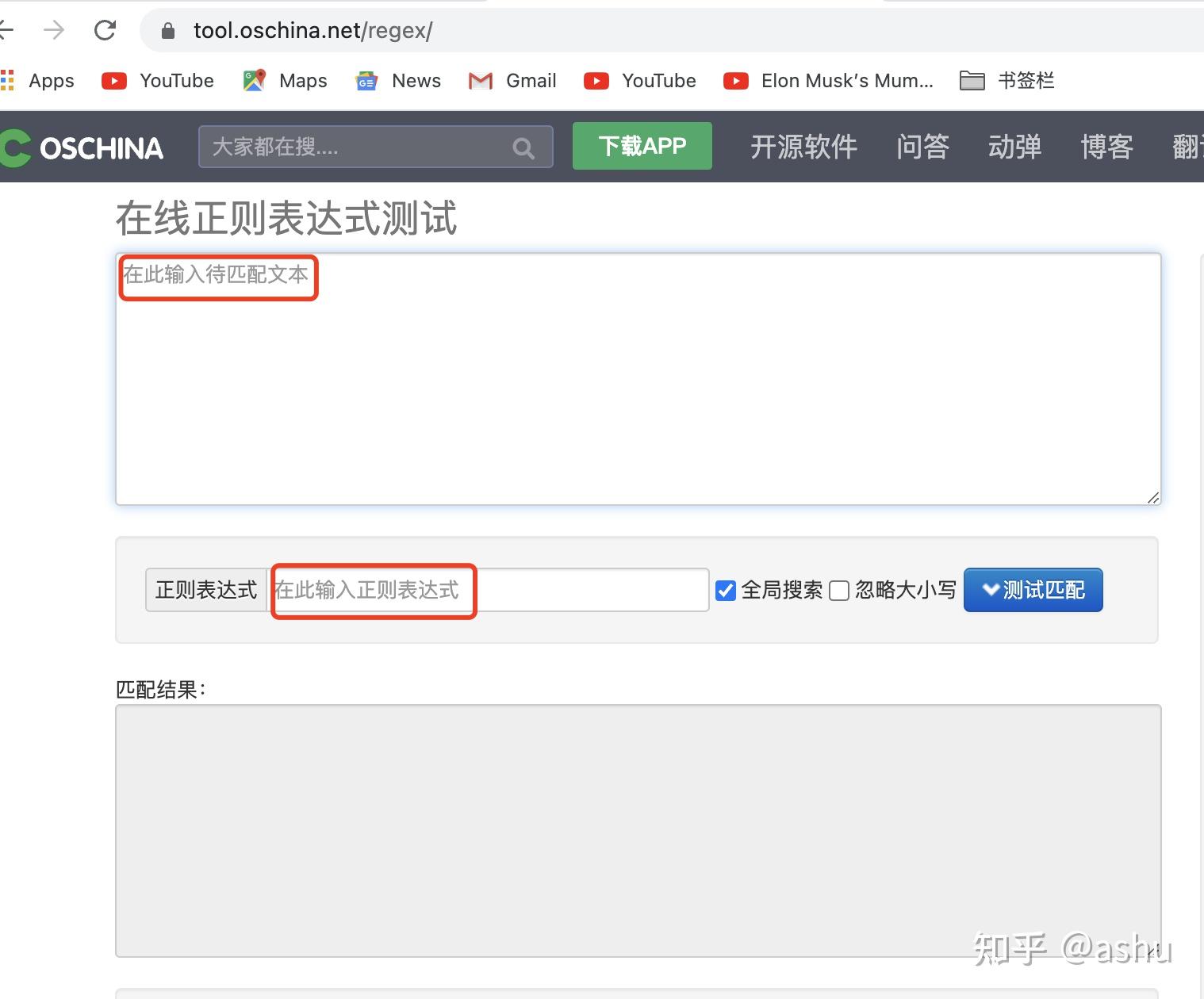1204x999 pixels.
Task: Click the search magnifier icon
Action: coord(523,147)
